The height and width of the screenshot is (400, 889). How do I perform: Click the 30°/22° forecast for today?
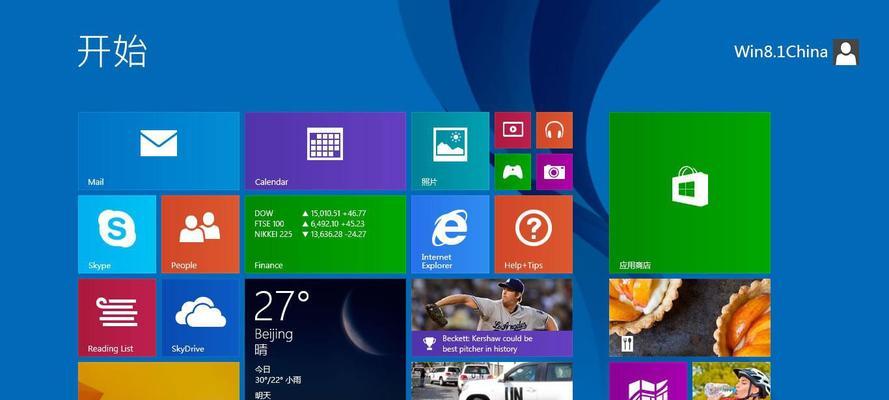[x=278, y=380]
